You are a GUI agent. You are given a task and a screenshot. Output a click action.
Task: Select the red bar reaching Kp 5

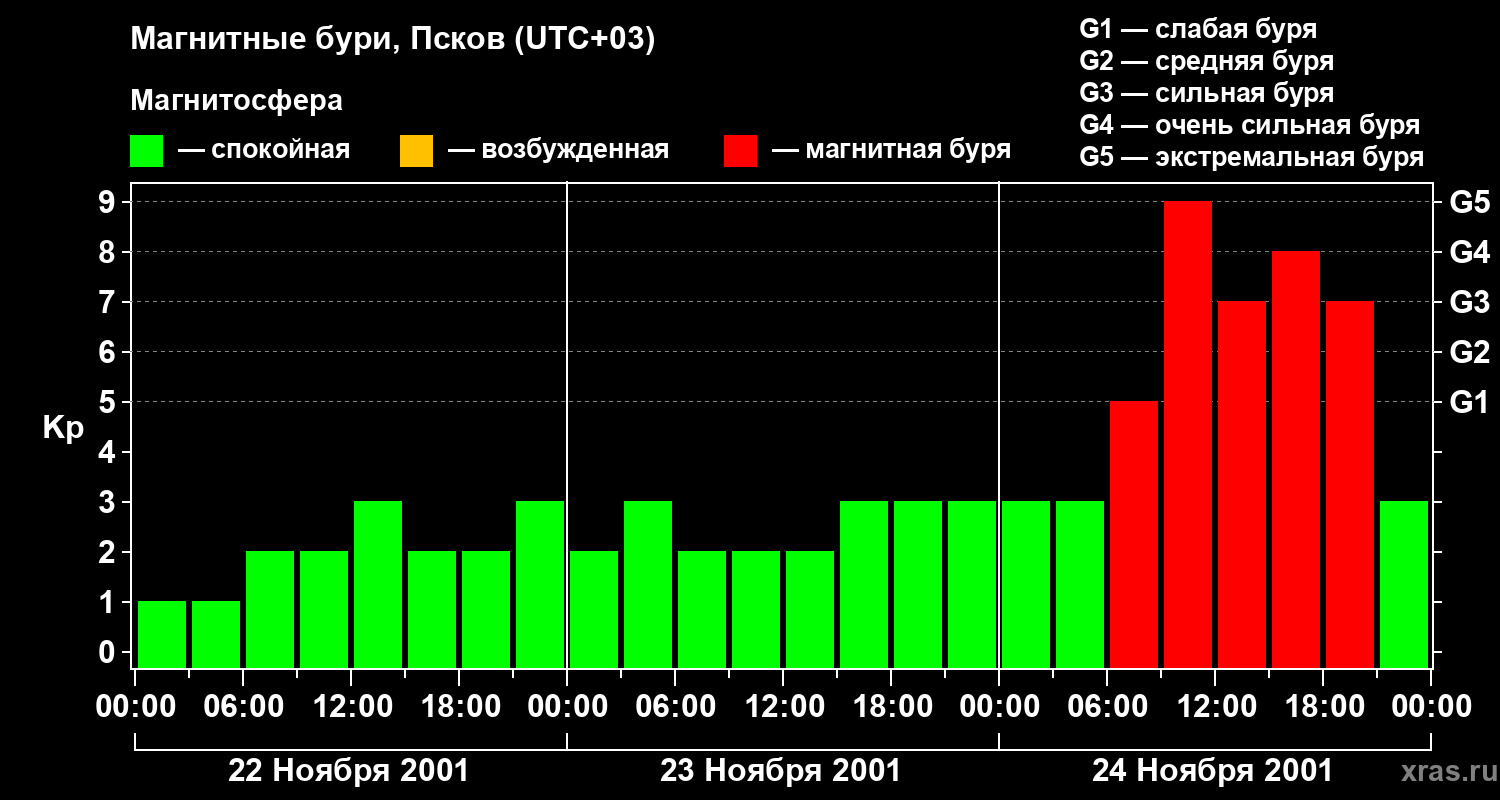(1134, 534)
